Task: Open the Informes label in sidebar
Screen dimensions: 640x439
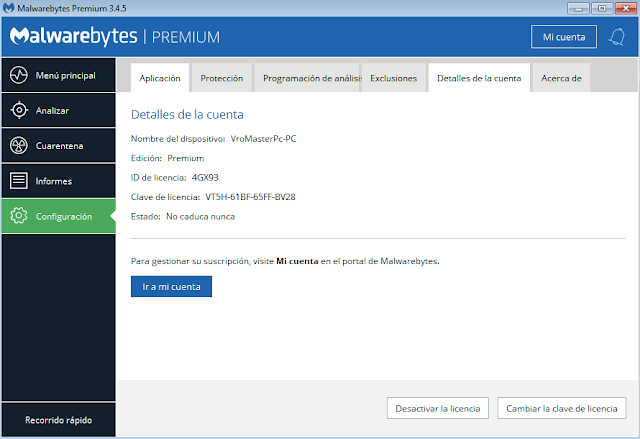Action: click(x=53, y=181)
